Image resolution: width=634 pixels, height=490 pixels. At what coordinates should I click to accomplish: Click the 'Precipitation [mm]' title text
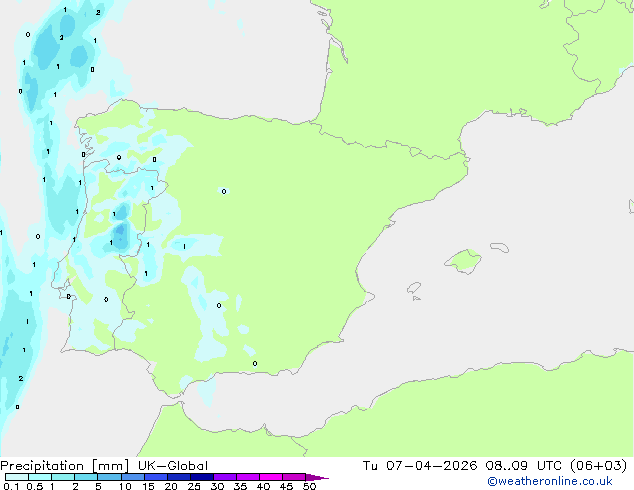pyautogui.click(x=65, y=466)
